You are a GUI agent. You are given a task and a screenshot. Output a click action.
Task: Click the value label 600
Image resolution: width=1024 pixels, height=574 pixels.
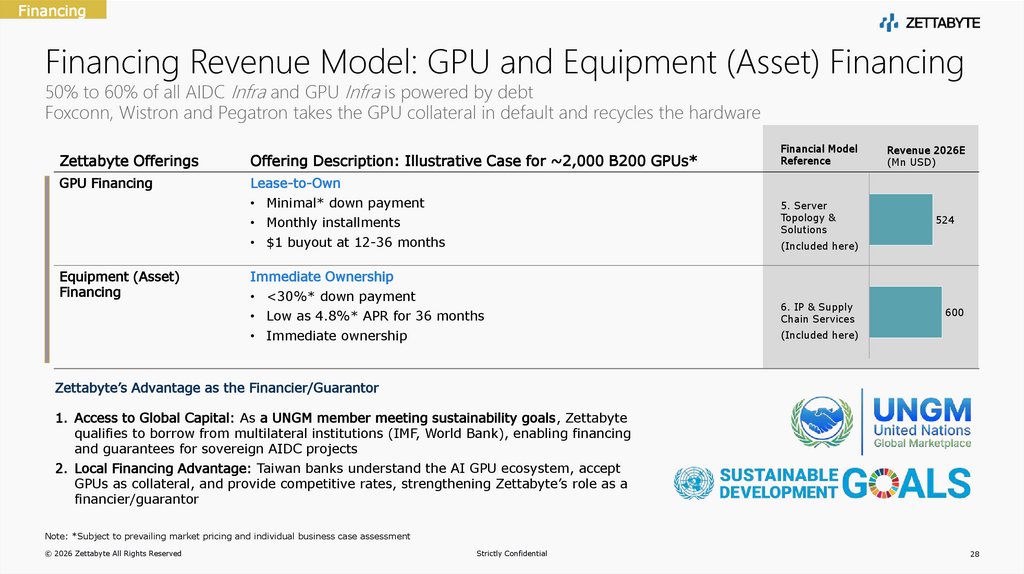[x=954, y=312]
